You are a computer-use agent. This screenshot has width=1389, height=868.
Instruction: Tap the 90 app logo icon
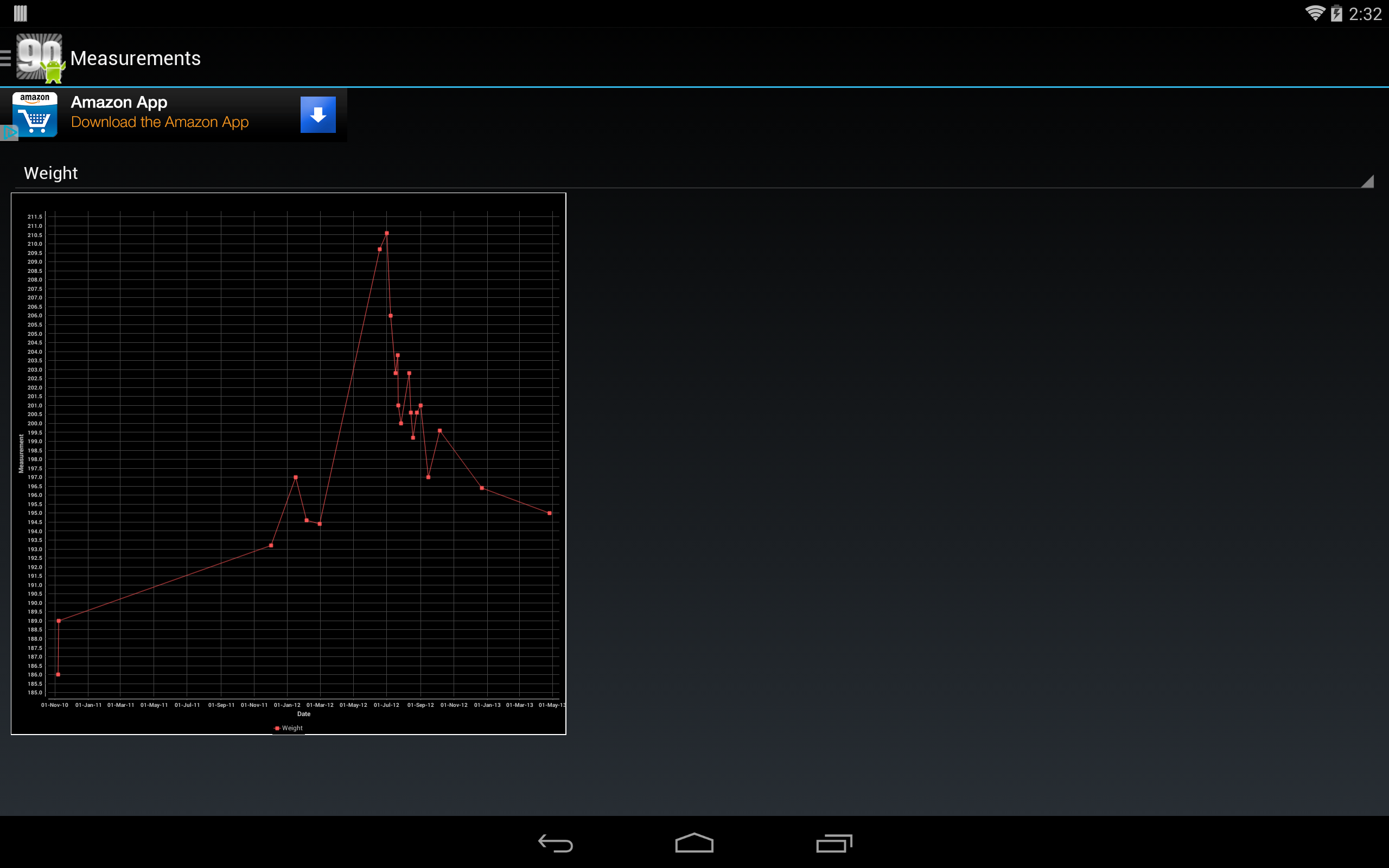(x=39, y=58)
